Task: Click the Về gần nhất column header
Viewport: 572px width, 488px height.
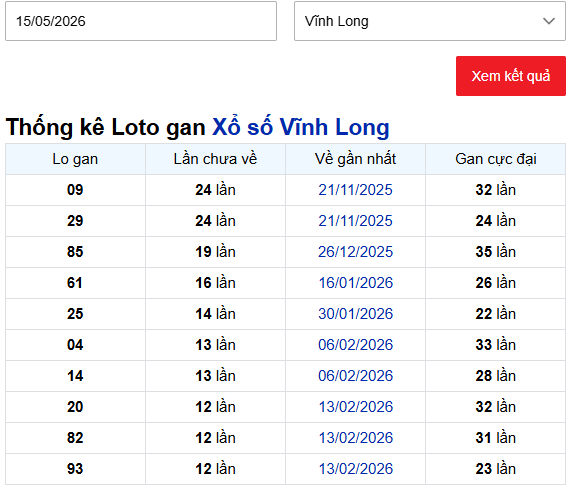Action: [x=355, y=159]
